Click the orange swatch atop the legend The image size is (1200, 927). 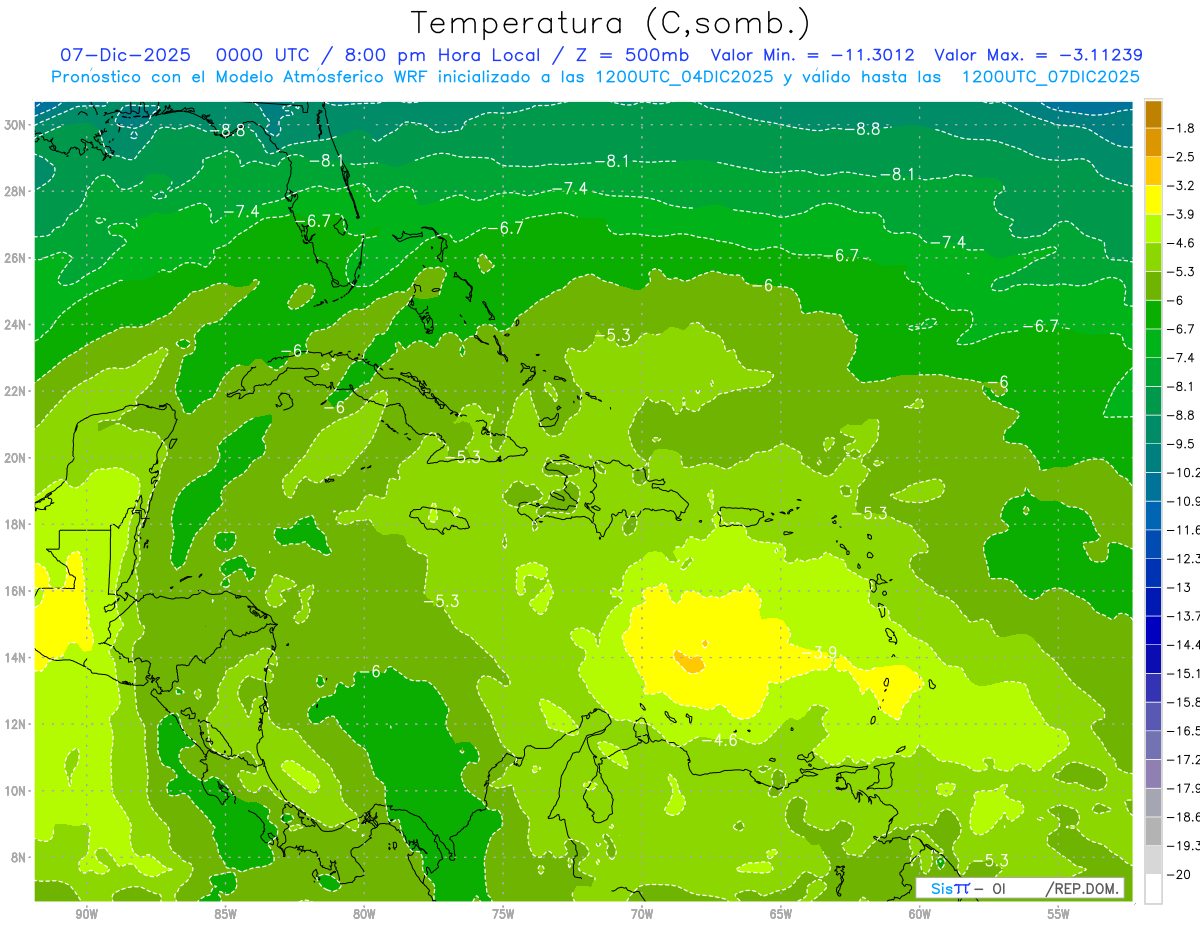[x=1153, y=114]
